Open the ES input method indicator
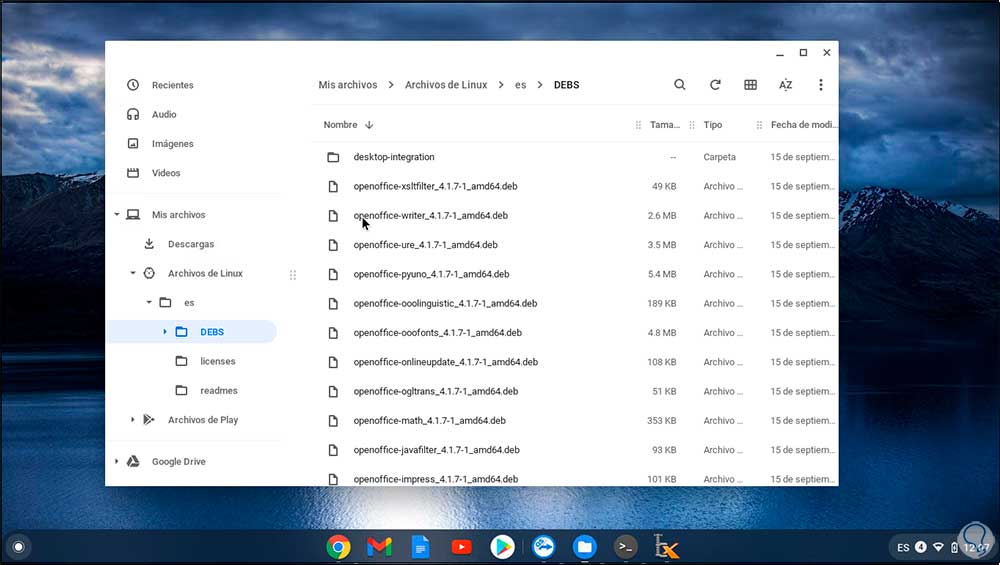This screenshot has height=565, width=1000. (x=903, y=548)
